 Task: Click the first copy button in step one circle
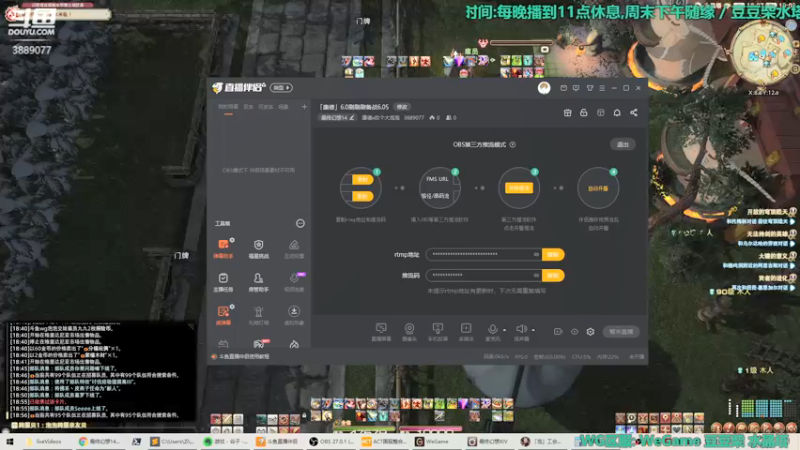tap(362, 180)
